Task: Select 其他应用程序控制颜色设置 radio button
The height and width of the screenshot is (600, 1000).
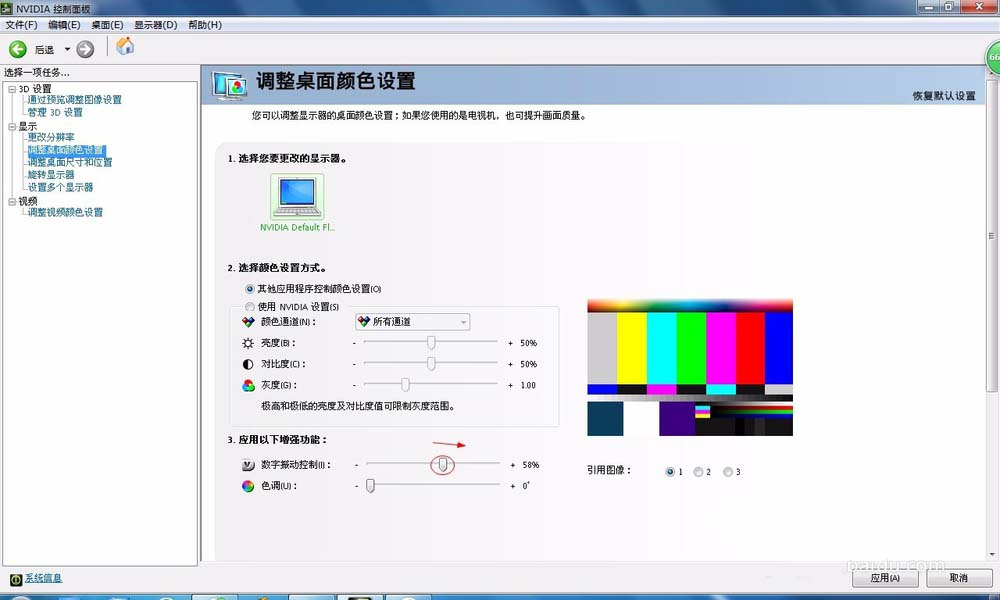Action: (250, 289)
